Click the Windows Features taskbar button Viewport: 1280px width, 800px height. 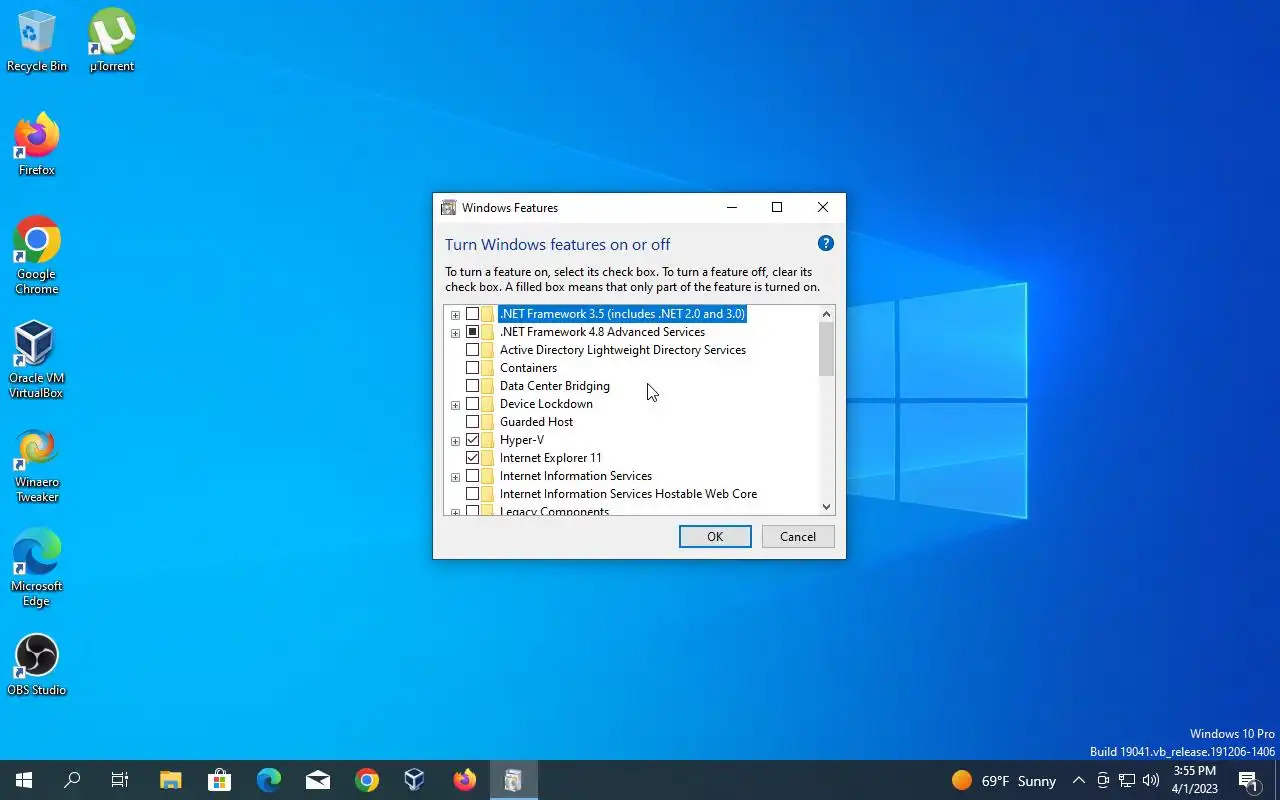(513, 780)
